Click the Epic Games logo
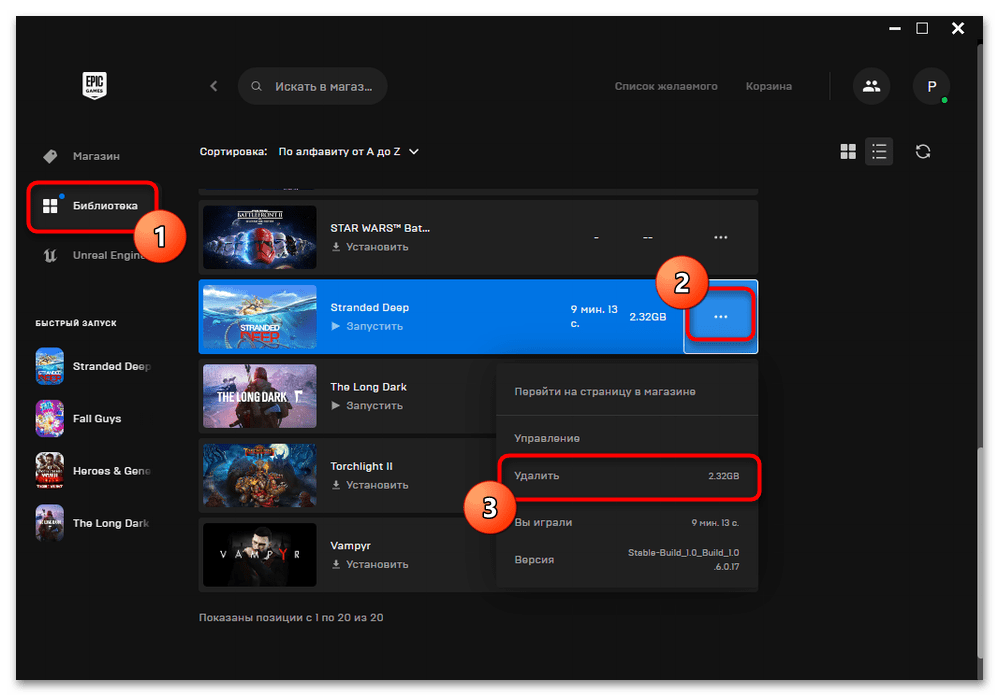Image resolution: width=999 pixels, height=696 pixels. click(x=95, y=86)
